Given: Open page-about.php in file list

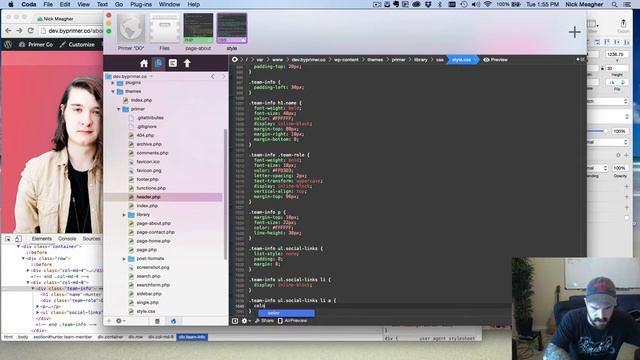Looking at the screenshot, I should pos(153,223).
